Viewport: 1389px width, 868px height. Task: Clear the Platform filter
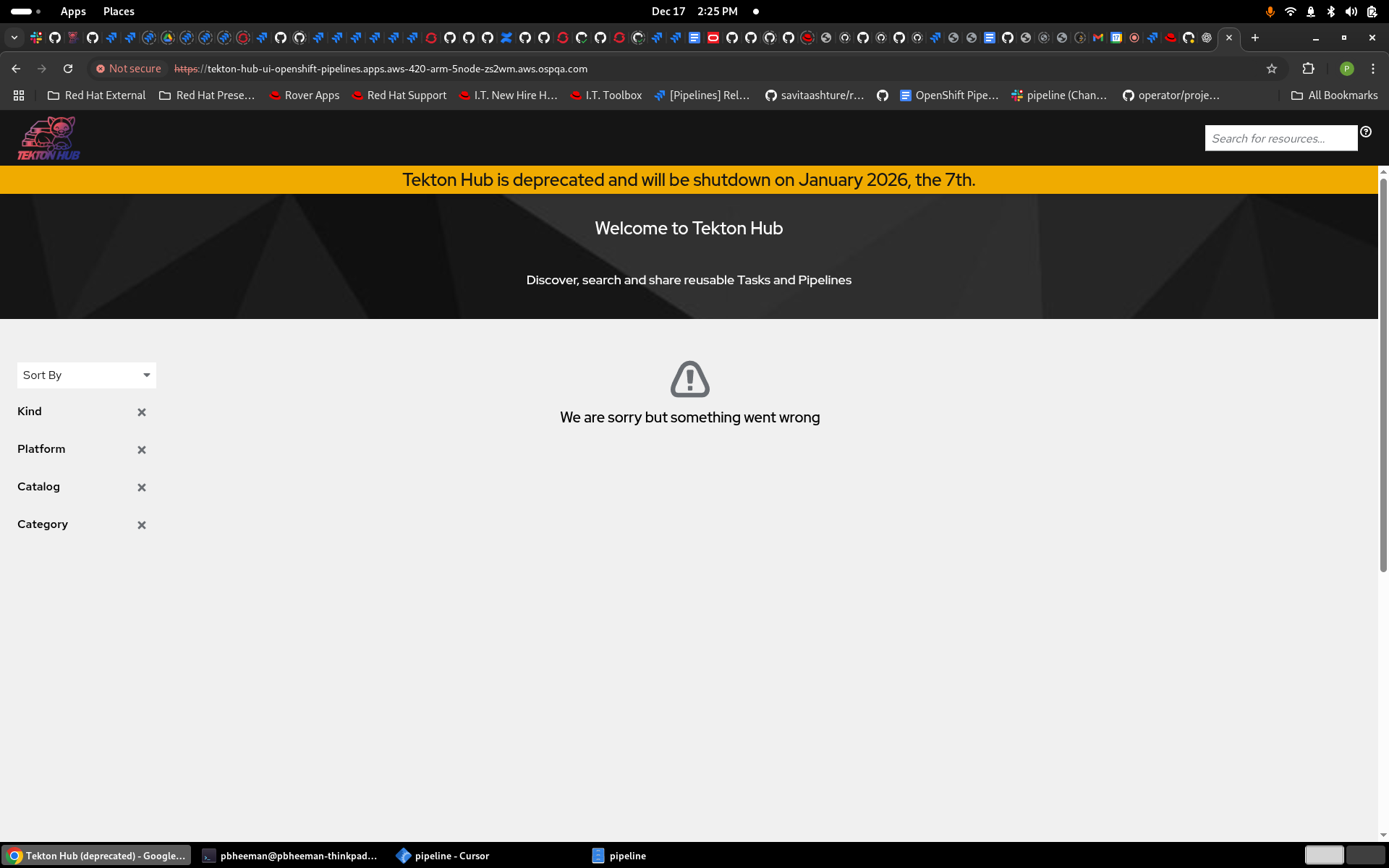point(142,450)
